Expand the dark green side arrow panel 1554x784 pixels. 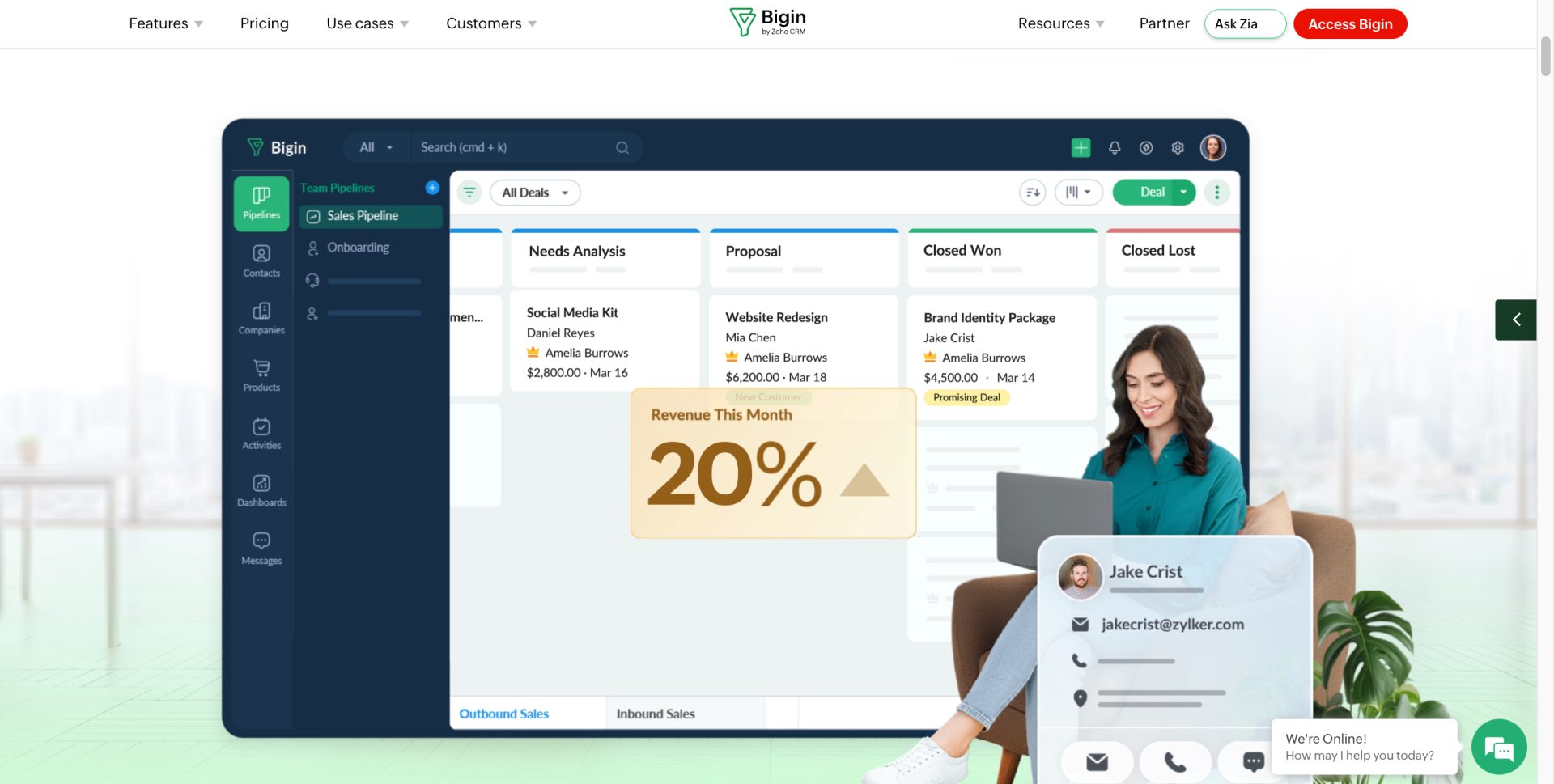pyautogui.click(x=1516, y=320)
